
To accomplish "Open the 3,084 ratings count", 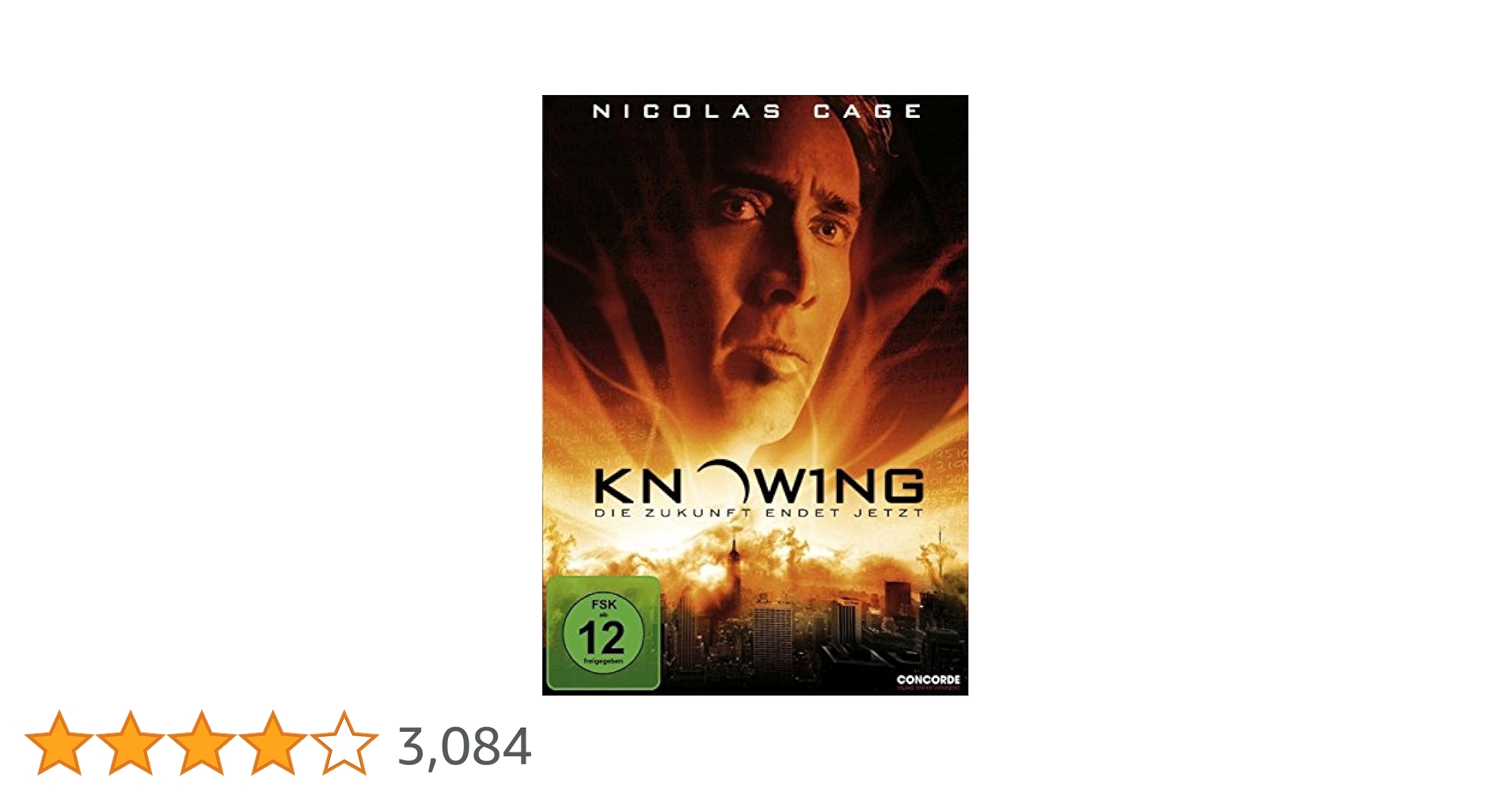I will point(464,746).
